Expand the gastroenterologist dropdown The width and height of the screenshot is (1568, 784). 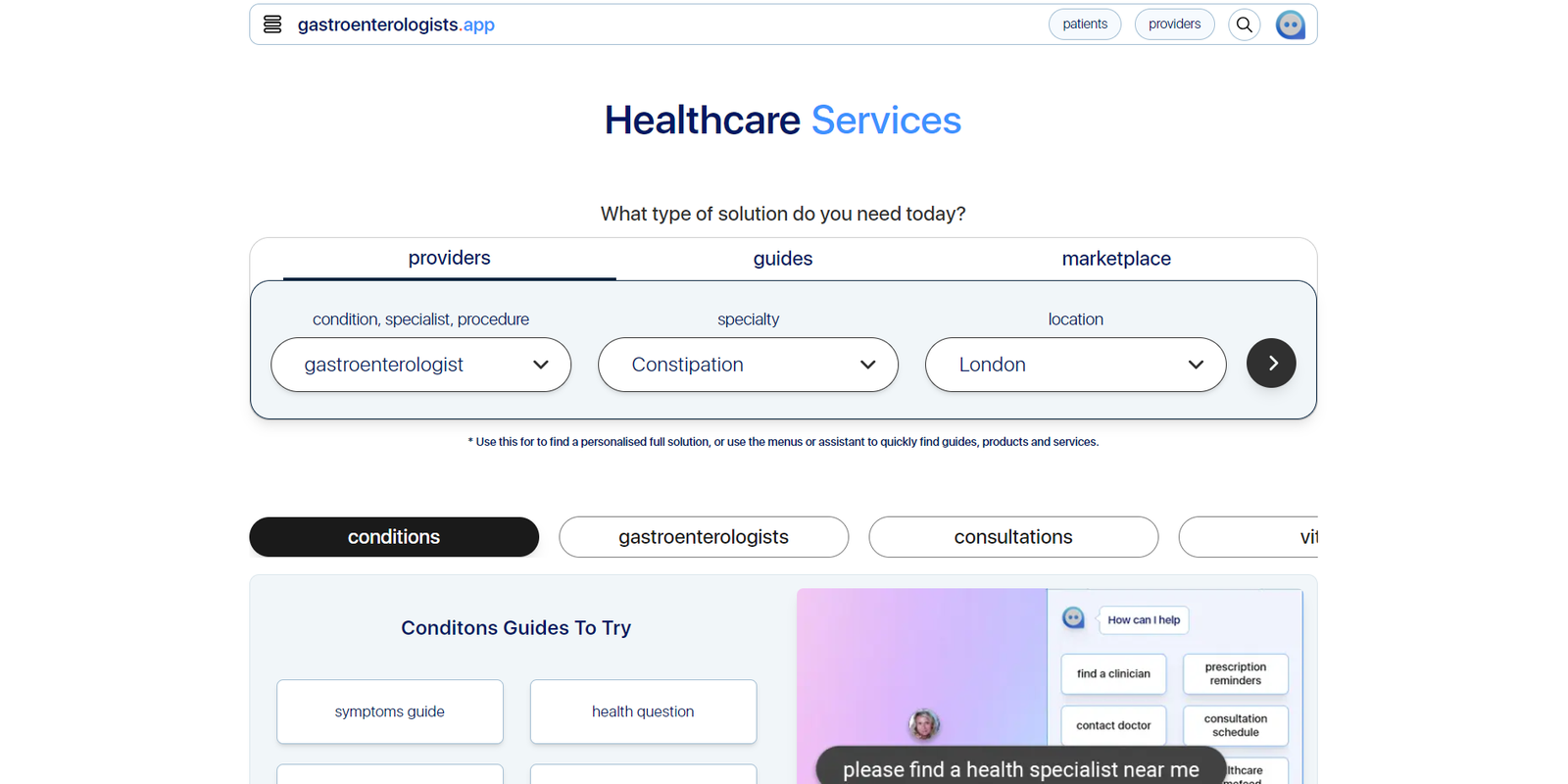coord(421,365)
